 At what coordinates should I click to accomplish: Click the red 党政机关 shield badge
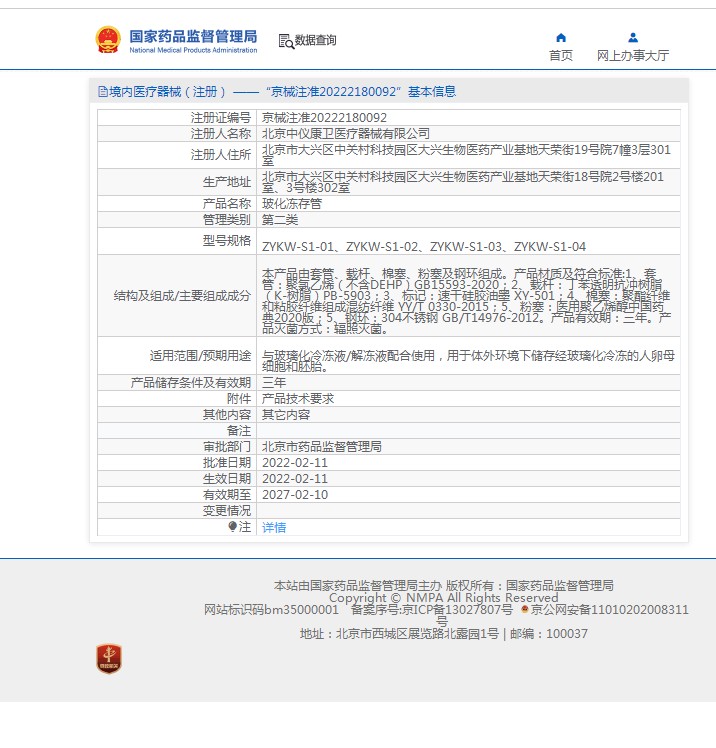pos(109,659)
